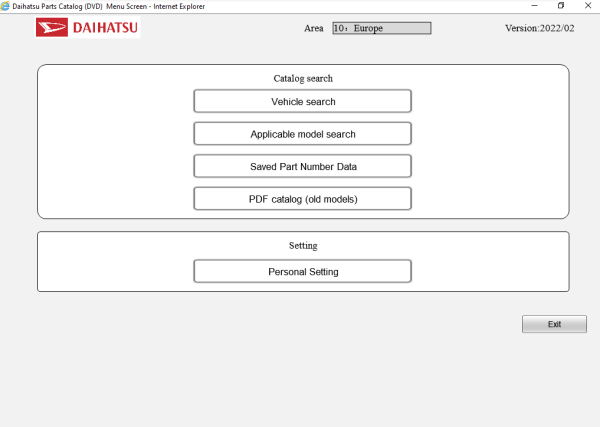Open PDF catalog (old models)
The width and height of the screenshot is (600, 427).
pyautogui.click(x=303, y=199)
